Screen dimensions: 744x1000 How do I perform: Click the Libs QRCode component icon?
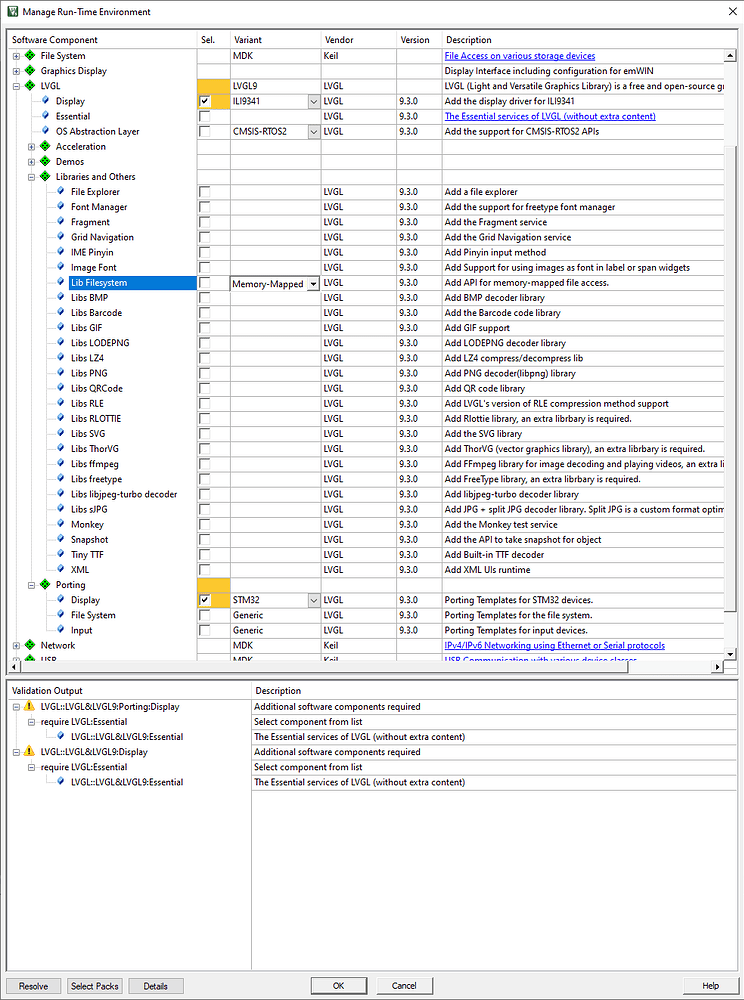pos(61,388)
